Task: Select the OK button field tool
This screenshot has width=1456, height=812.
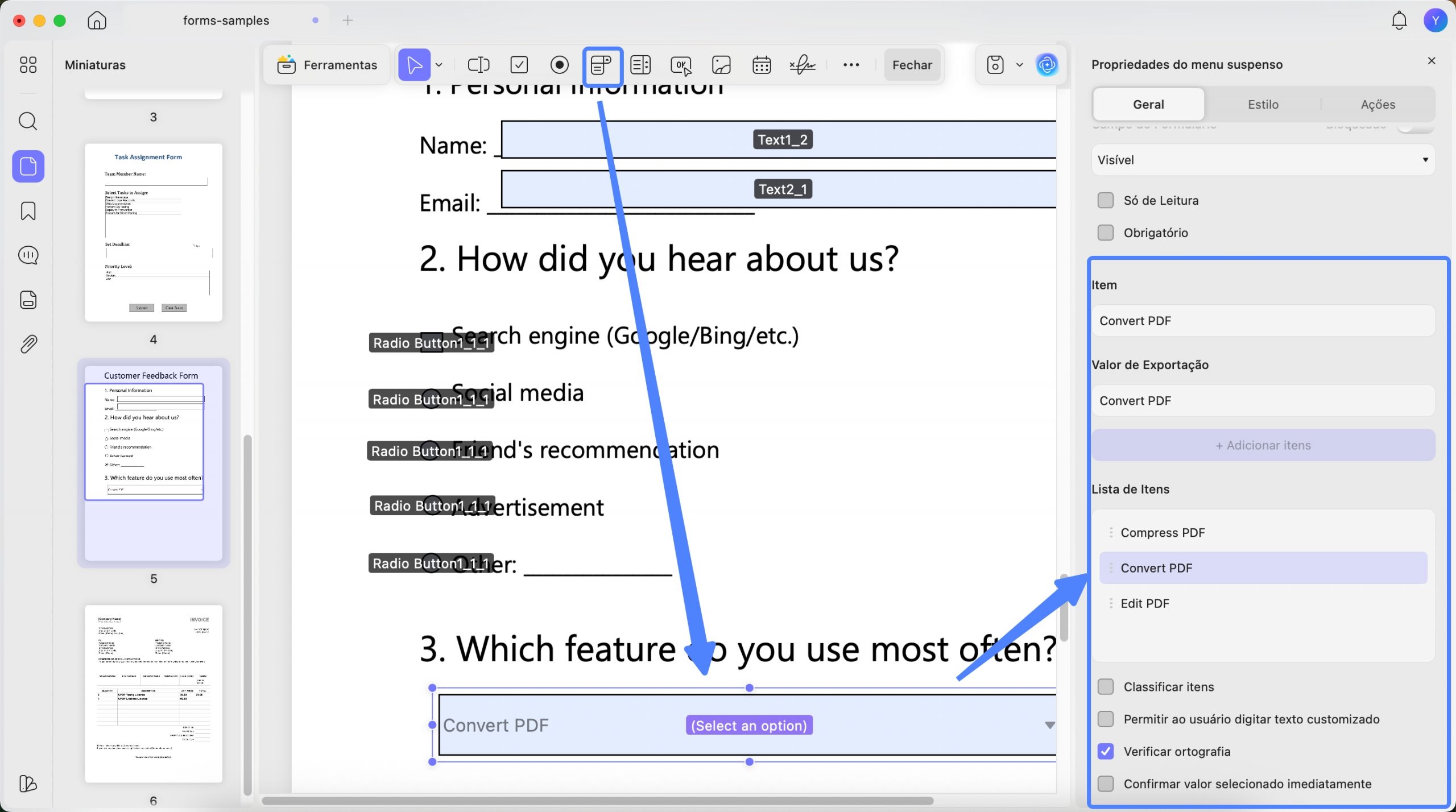Action: (x=681, y=65)
